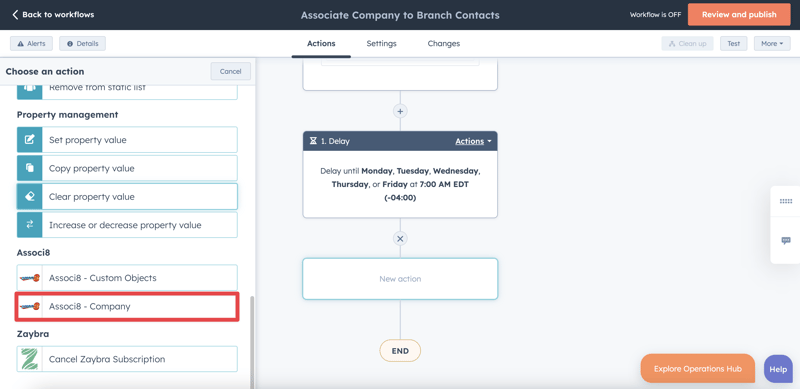Screen dimensions: 800x389
Task: Select the Clear property value eraser icon
Action: tap(30, 197)
